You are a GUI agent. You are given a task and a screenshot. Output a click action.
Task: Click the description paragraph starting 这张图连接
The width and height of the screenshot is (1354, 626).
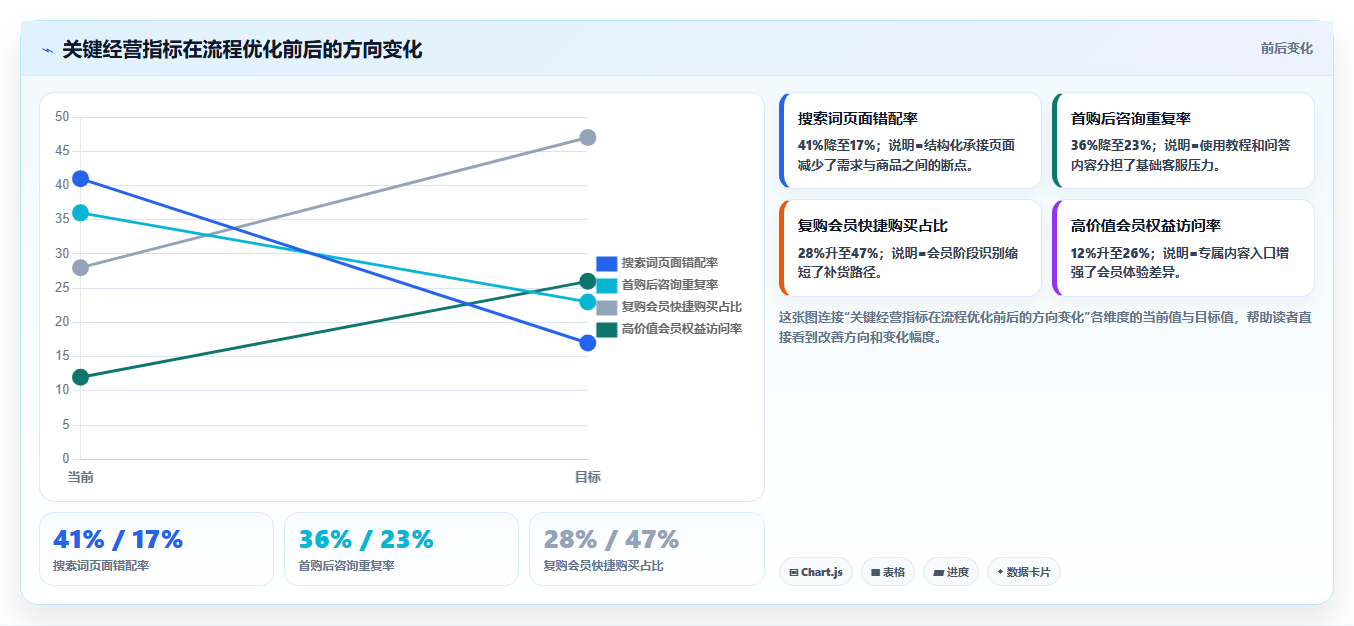point(1045,327)
